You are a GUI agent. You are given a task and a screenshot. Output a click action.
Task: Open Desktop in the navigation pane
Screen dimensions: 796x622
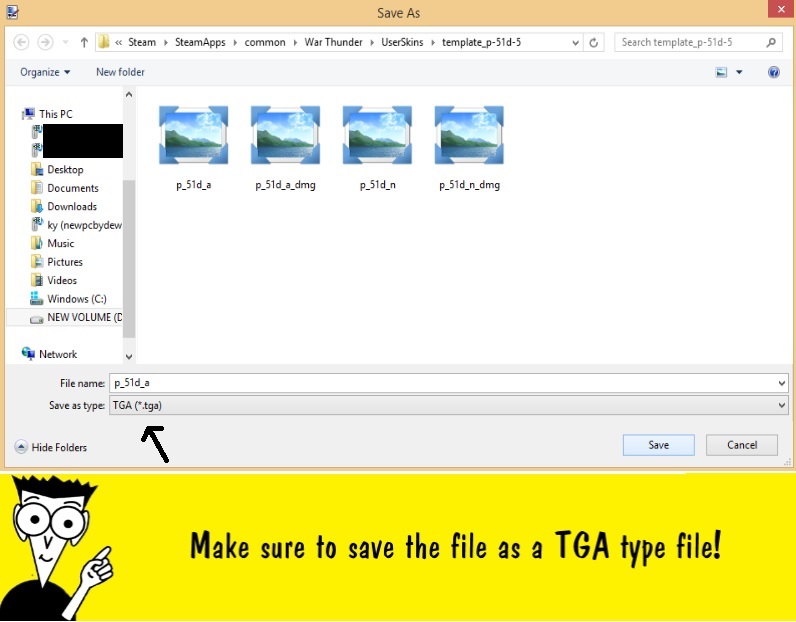pos(65,170)
